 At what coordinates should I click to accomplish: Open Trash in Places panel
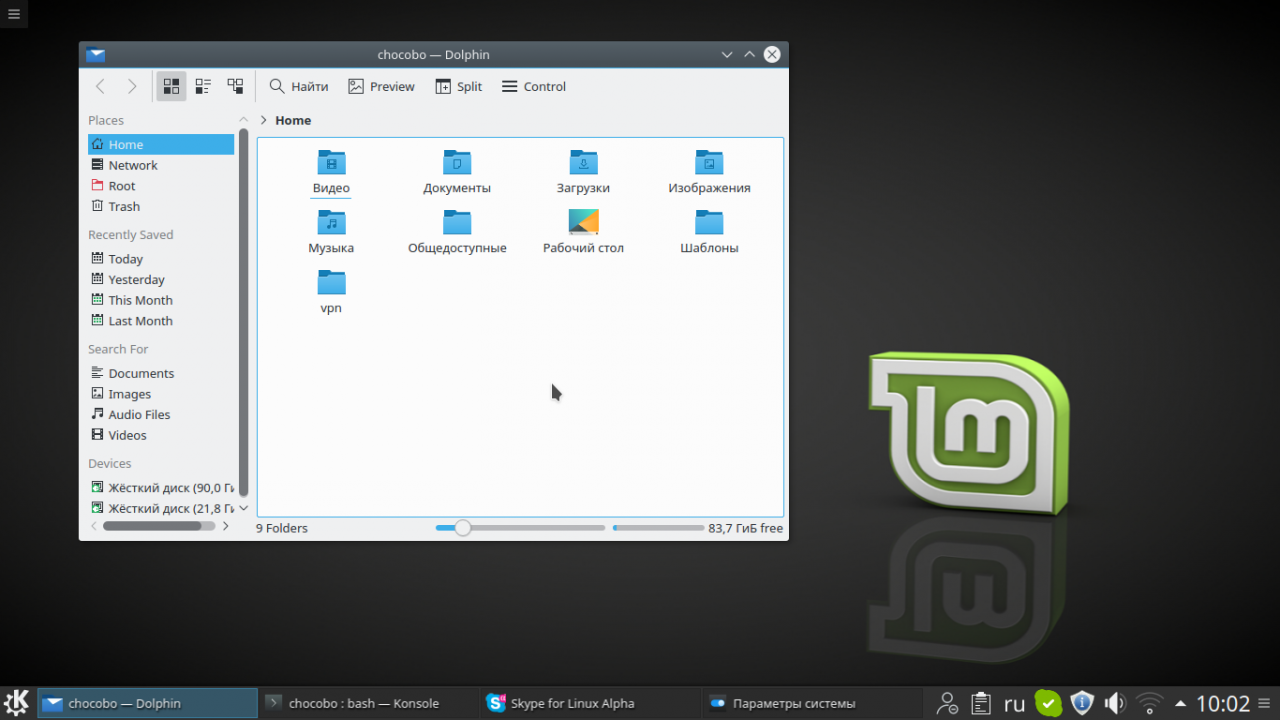point(161,206)
